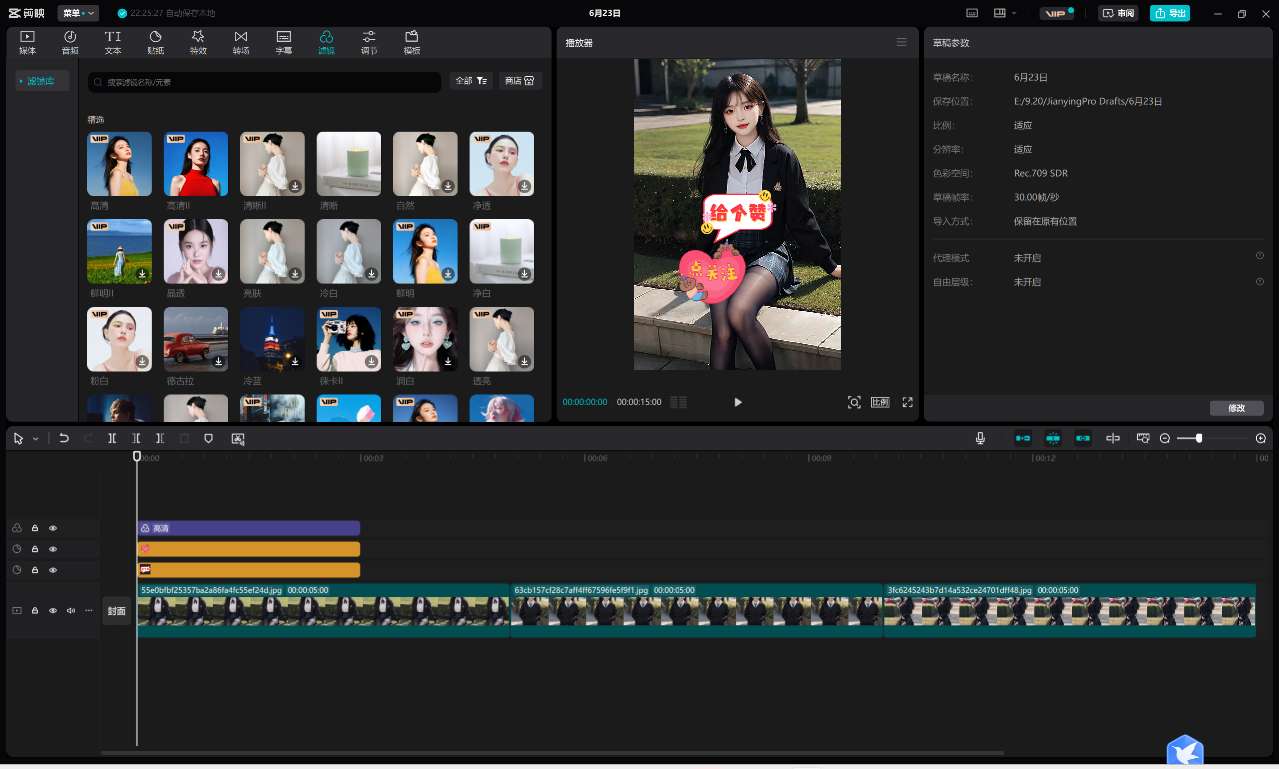The image size is (1279, 769).
Task: Record voiceover with the microphone icon
Action: (x=980, y=438)
